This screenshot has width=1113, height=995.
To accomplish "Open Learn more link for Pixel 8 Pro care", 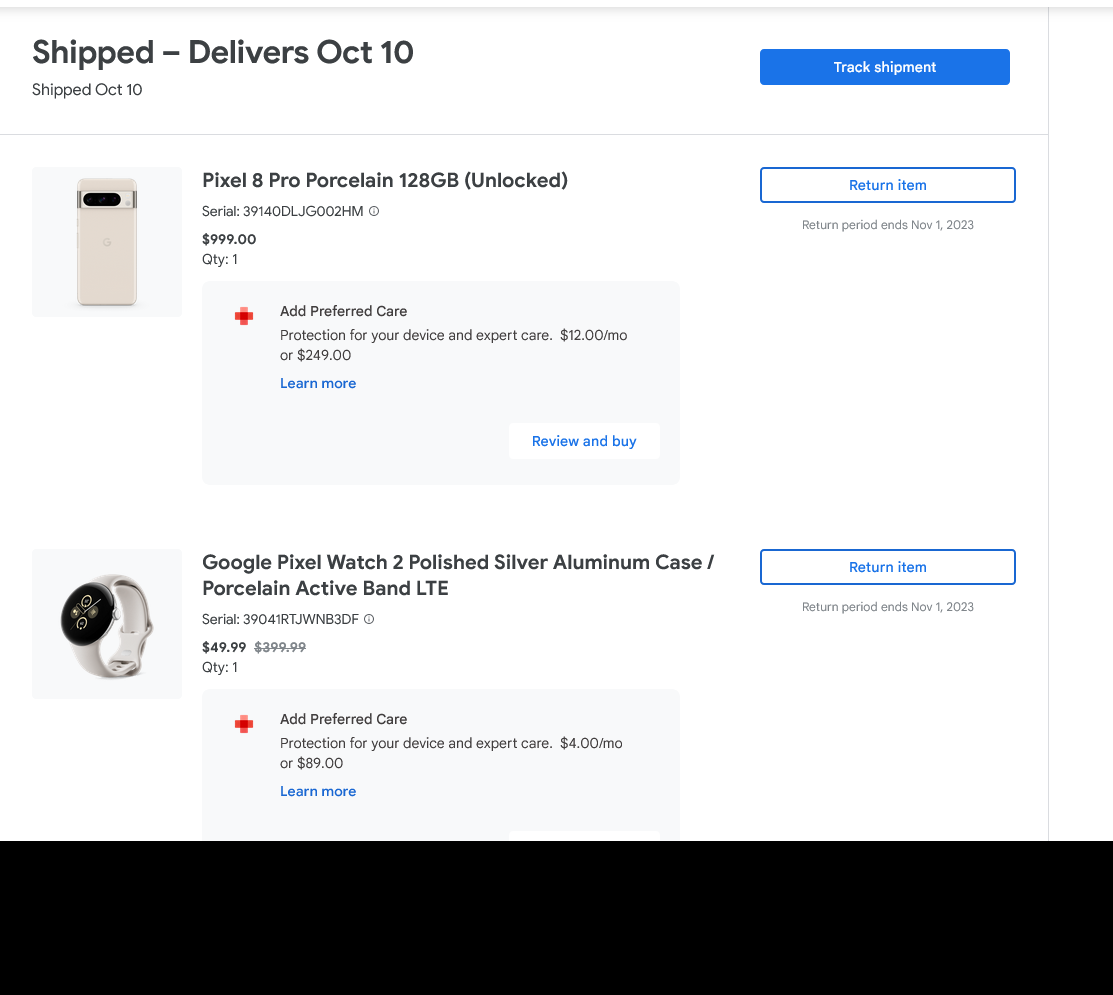I will (x=318, y=383).
